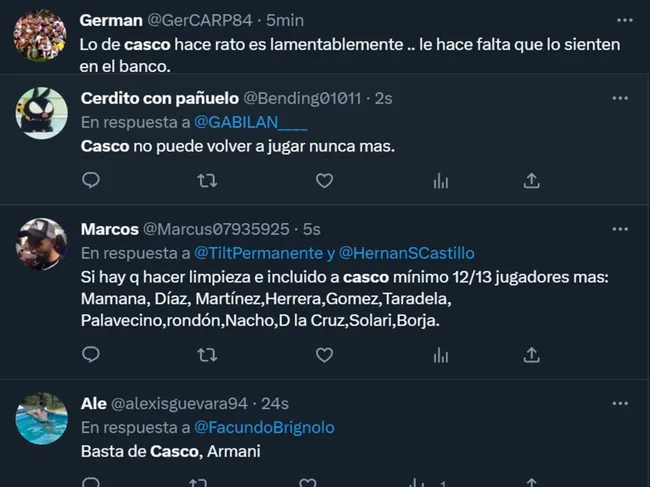Open the @FacundoBrignolo mention link
Screen dimensions: 650x487
[x=264, y=427]
